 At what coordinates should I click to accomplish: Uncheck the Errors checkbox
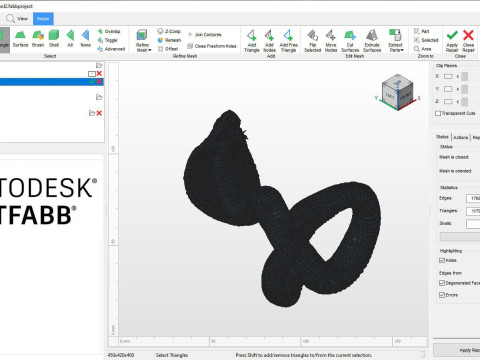[442, 295]
